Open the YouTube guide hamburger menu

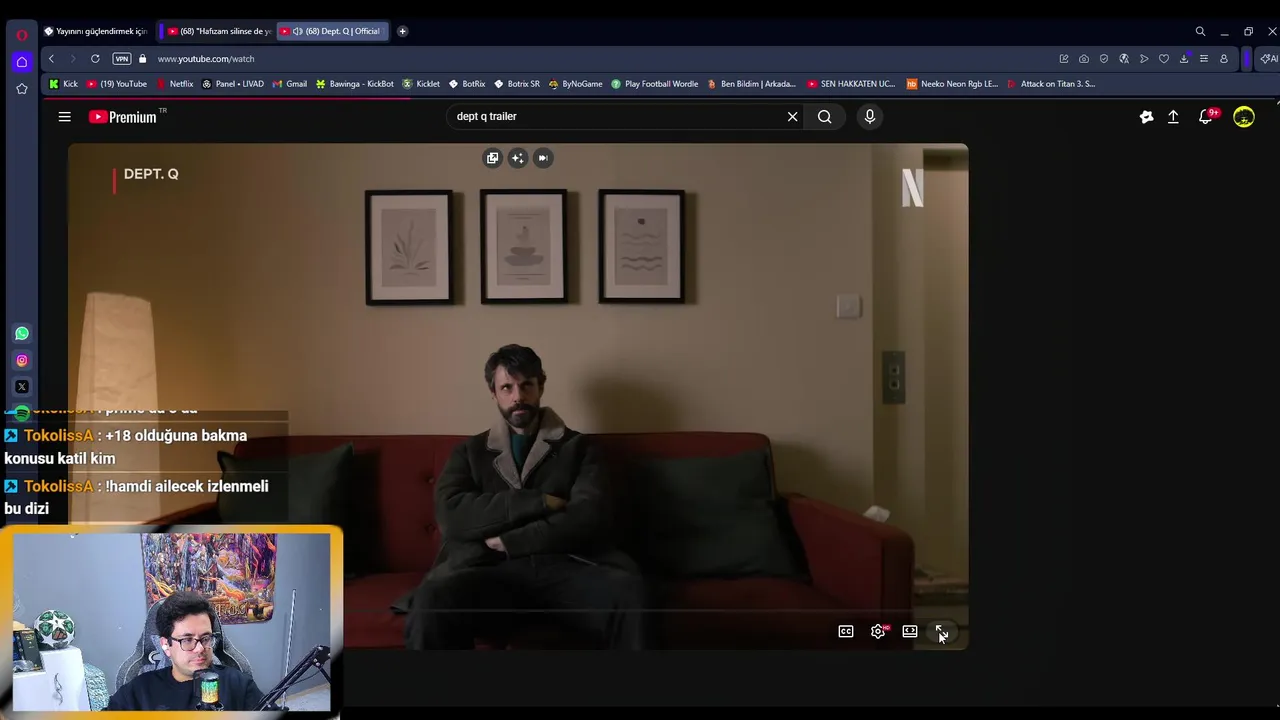(x=64, y=117)
